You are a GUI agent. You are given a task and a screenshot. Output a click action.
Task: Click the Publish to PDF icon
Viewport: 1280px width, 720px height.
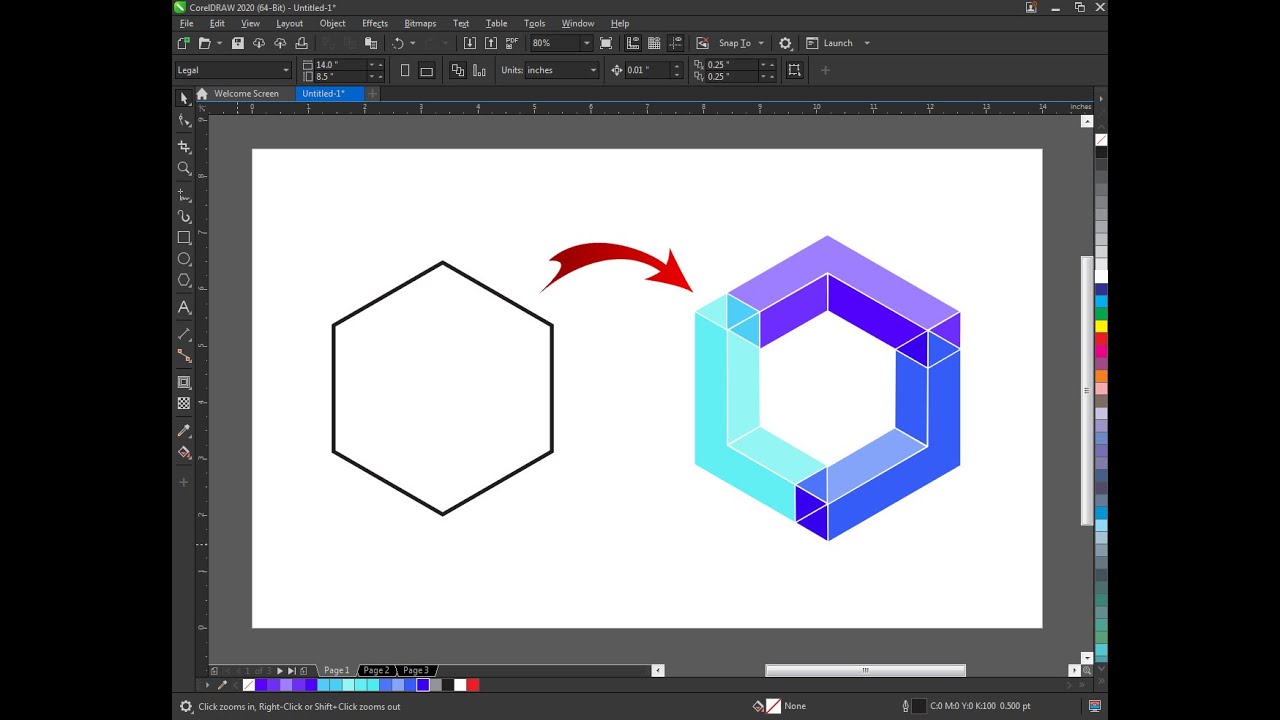tap(512, 43)
